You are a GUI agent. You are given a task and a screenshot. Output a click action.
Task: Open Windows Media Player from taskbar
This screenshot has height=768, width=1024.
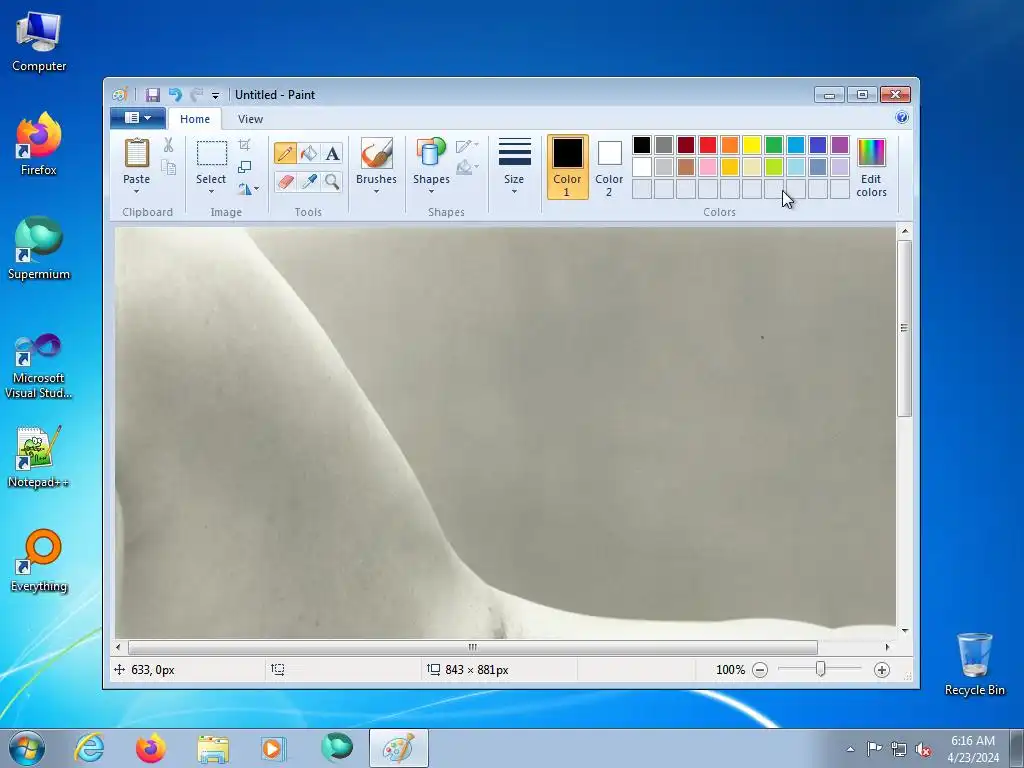click(272, 748)
